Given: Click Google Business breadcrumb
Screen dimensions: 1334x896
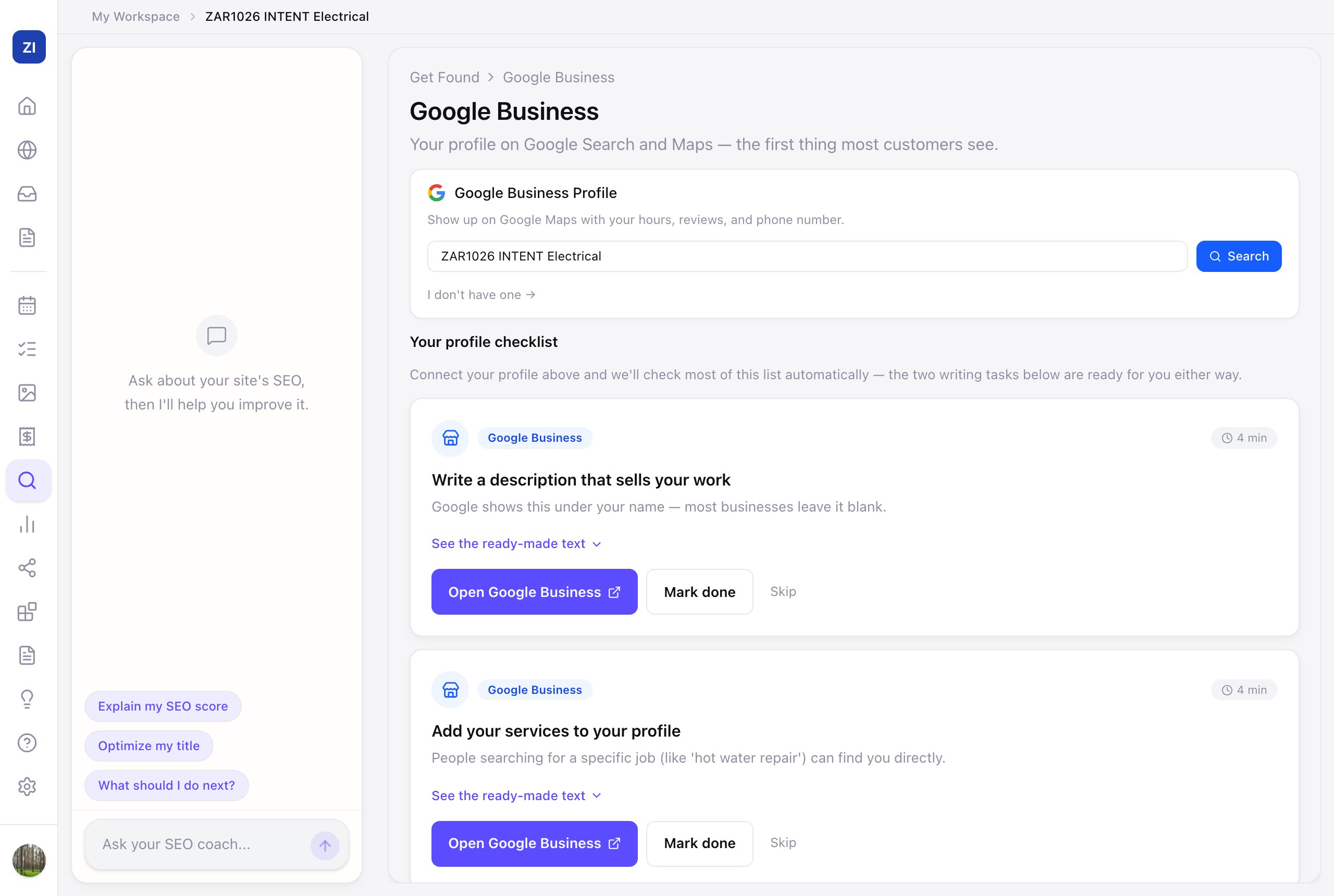Looking at the screenshot, I should 559,77.
